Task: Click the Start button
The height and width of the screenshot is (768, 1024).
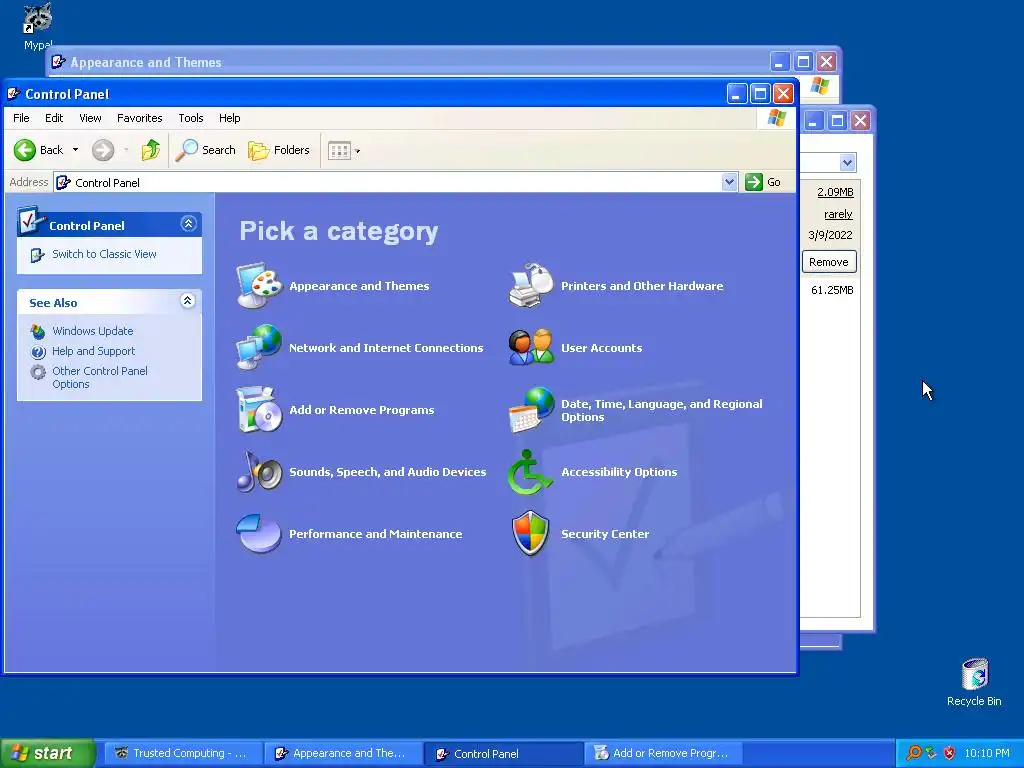Action: 47,753
